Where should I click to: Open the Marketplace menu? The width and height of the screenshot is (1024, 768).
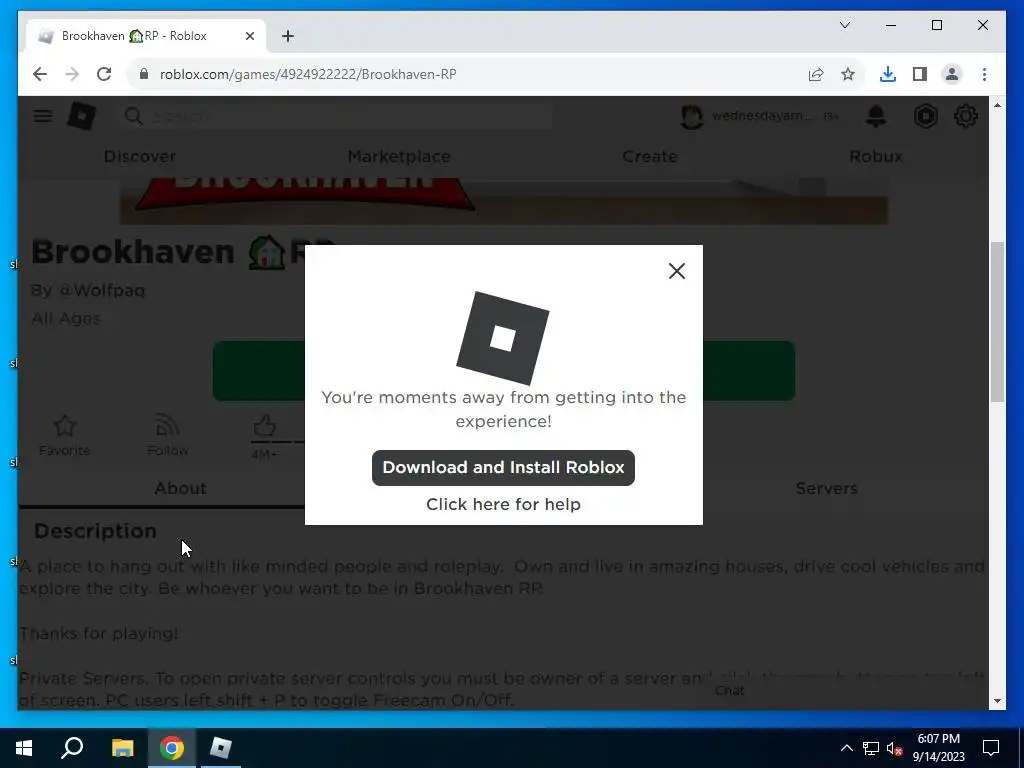click(x=399, y=157)
